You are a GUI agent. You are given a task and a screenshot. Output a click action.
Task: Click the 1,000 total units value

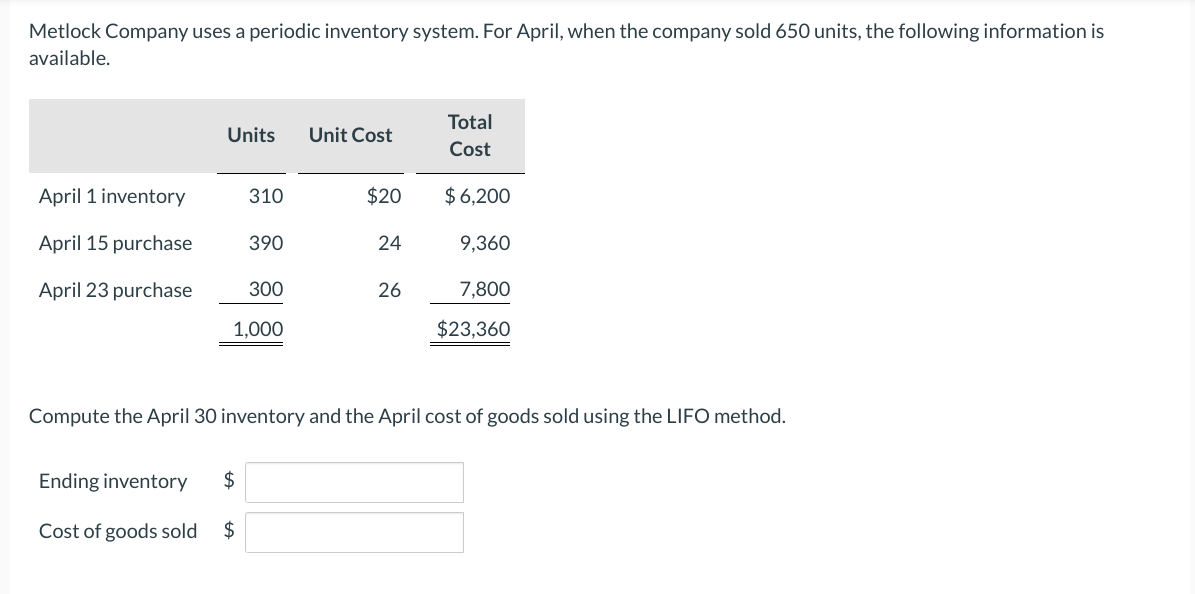(258, 329)
